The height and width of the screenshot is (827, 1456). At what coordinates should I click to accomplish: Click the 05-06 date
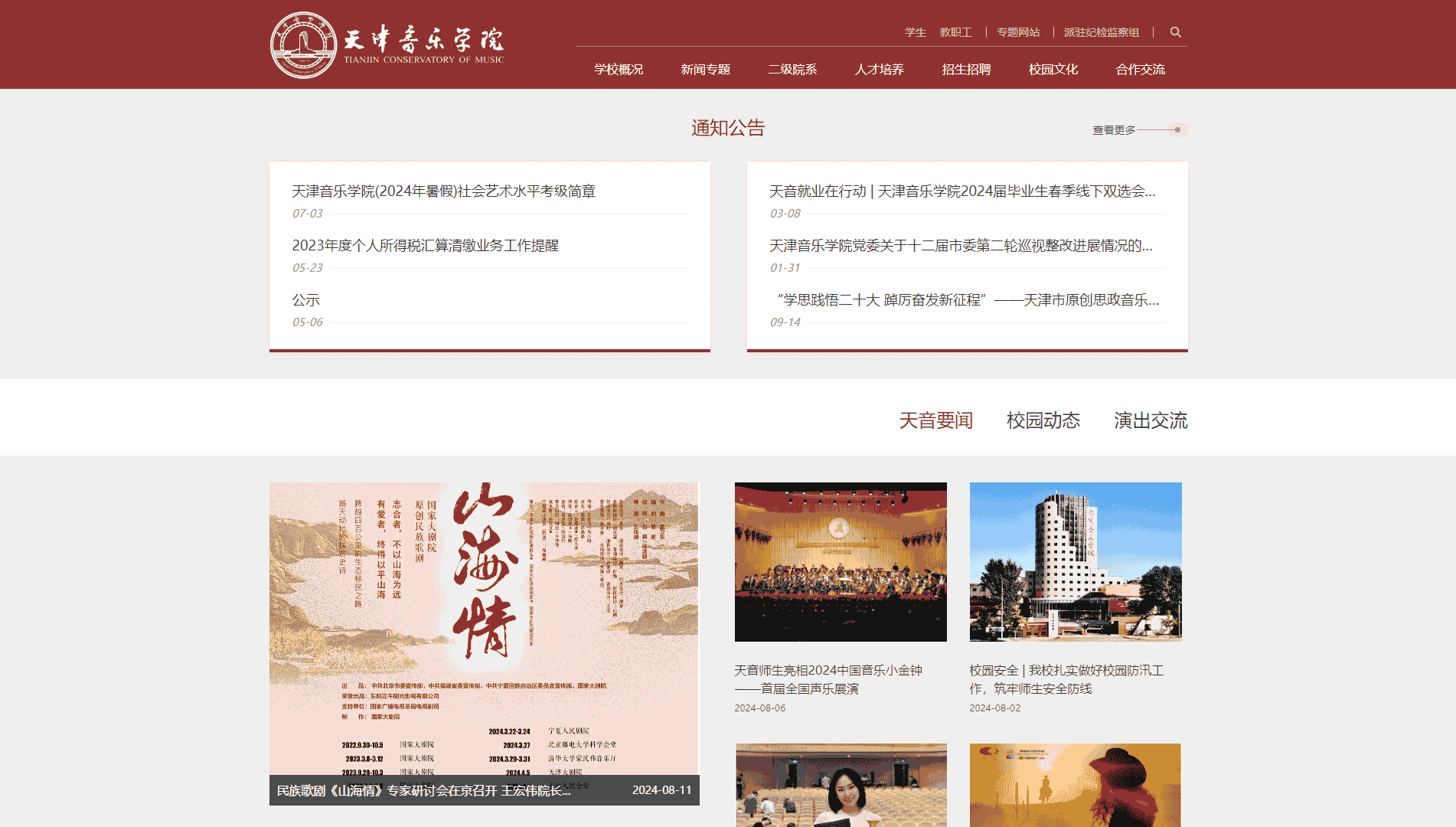pyautogui.click(x=308, y=322)
